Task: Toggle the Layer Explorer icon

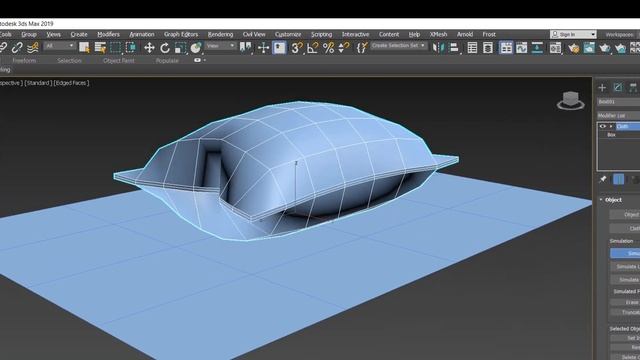Action: [x=488, y=48]
